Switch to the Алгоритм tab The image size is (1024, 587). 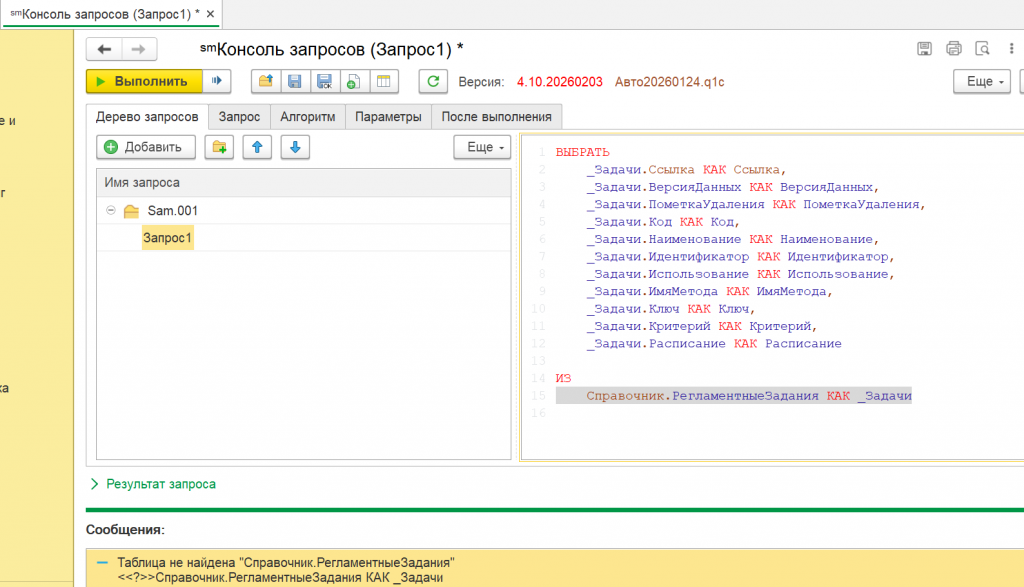(307, 117)
